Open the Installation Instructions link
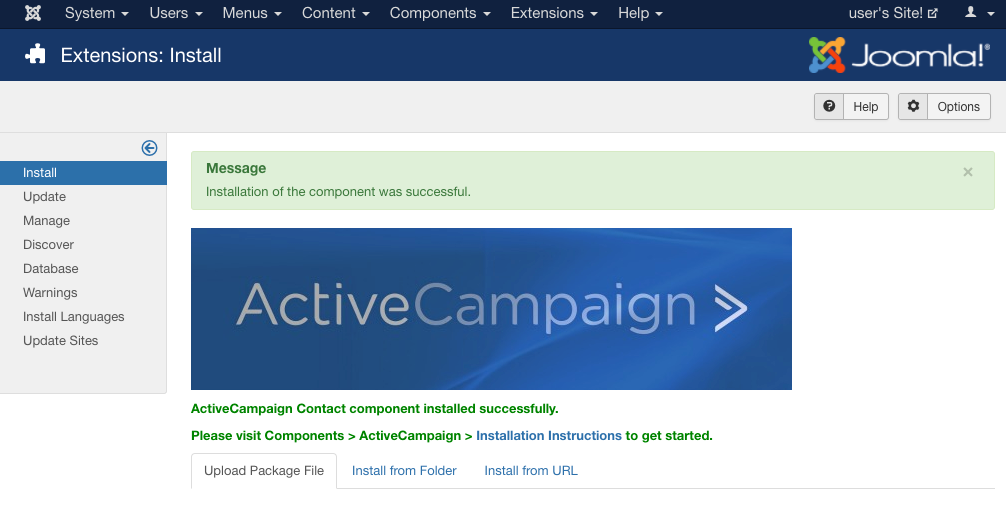This screenshot has width=1006, height=505. pos(549,436)
